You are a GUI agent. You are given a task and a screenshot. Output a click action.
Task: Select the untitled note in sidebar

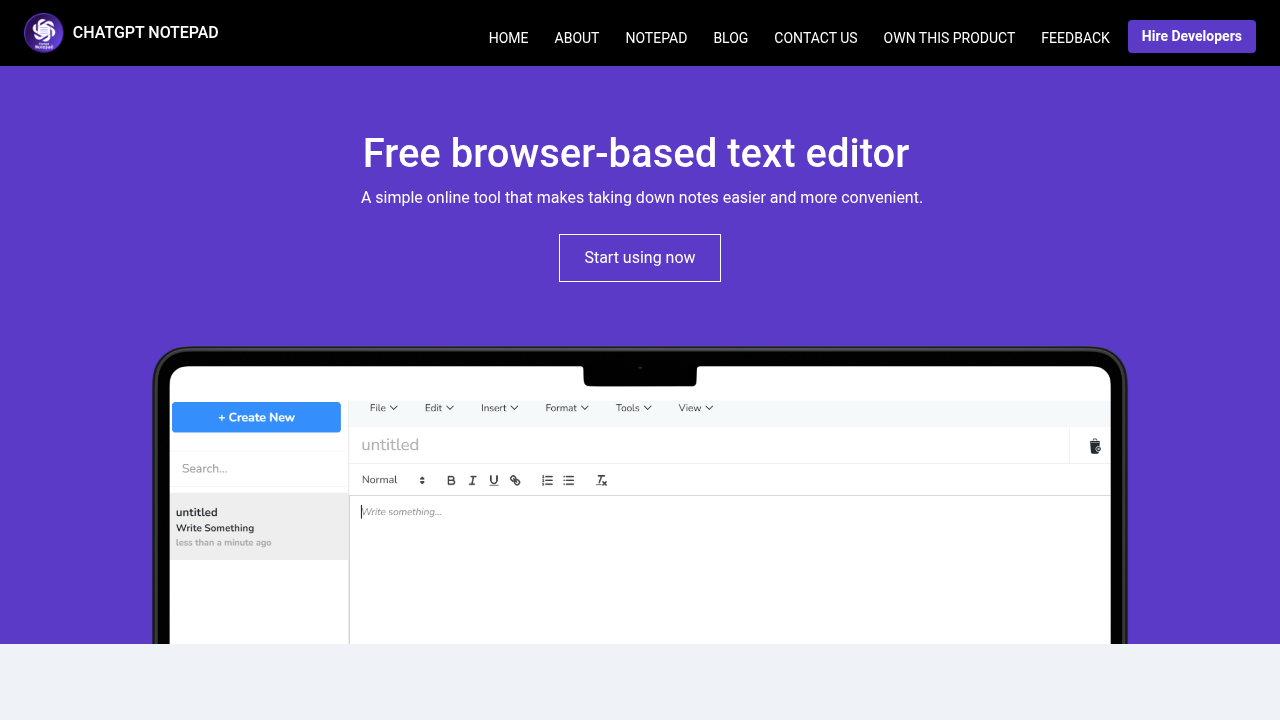coord(259,526)
